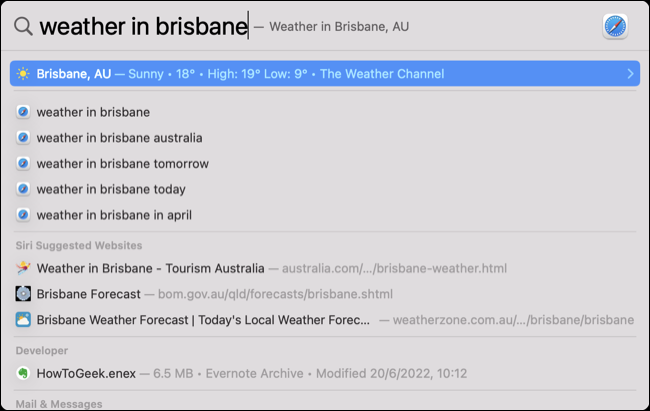Click the Weatherzone forecast site icon
650x411 pixels.
(23, 320)
